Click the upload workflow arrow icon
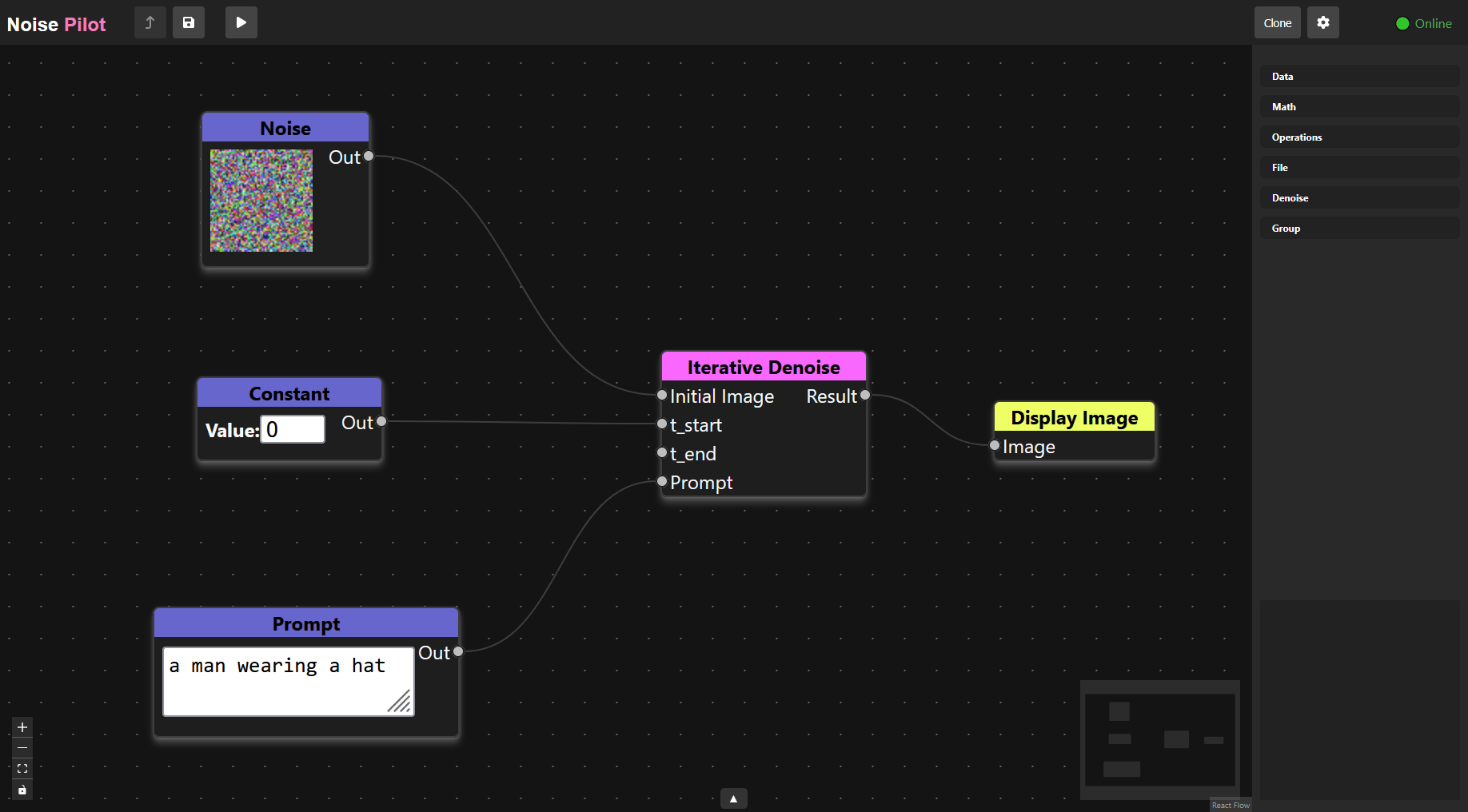Image resolution: width=1468 pixels, height=812 pixels. pyautogui.click(x=150, y=22)
